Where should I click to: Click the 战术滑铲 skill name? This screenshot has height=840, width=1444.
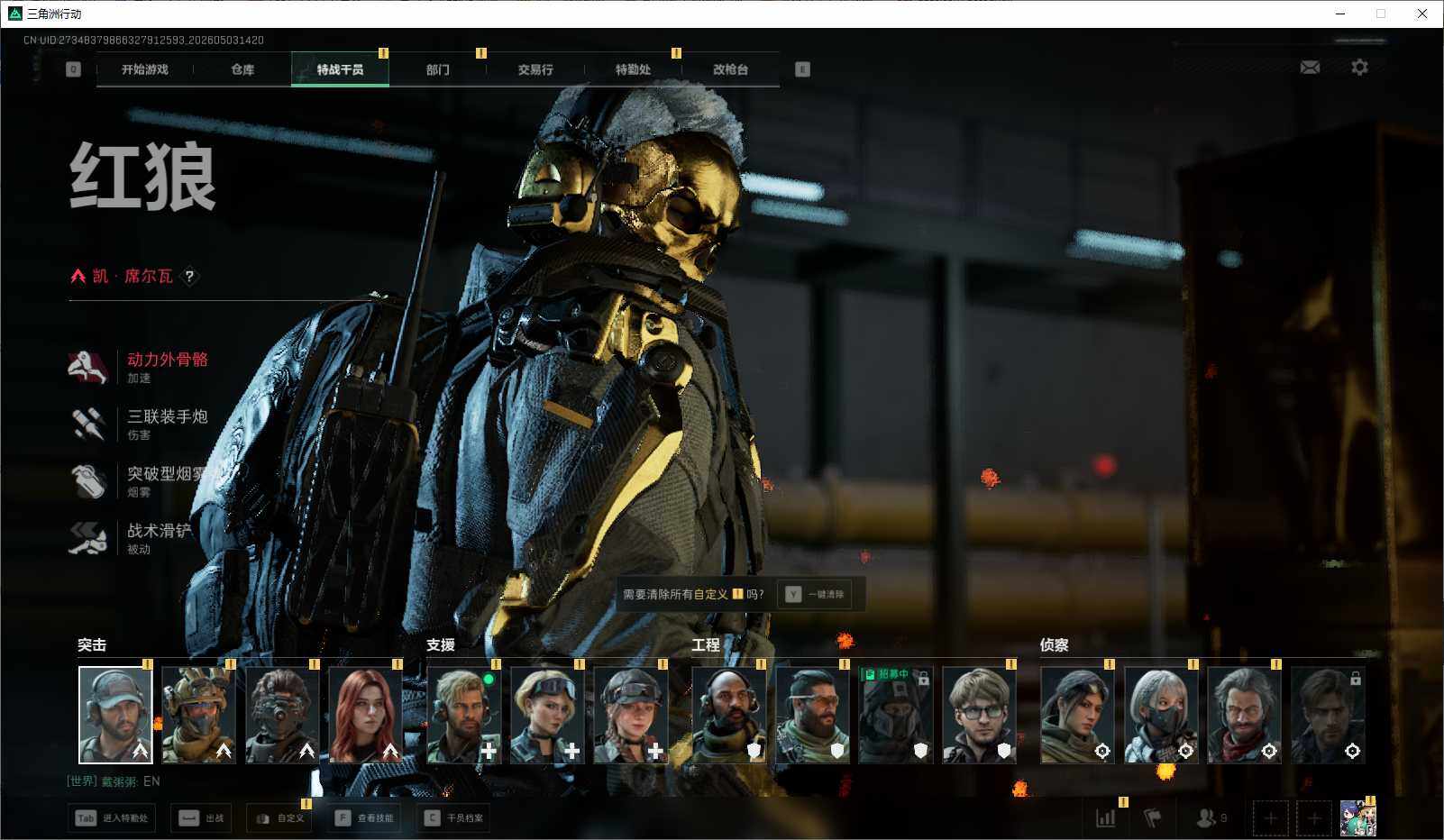tap(160, 530)
